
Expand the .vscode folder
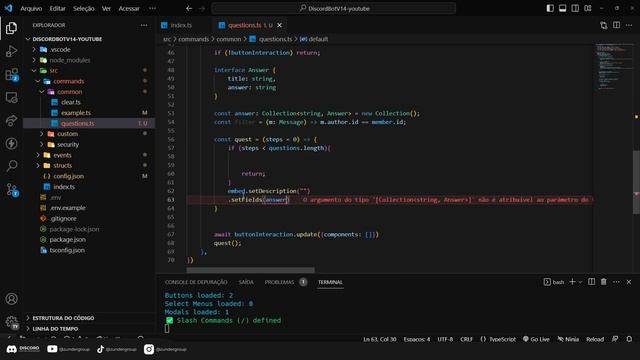click(34, 49)
